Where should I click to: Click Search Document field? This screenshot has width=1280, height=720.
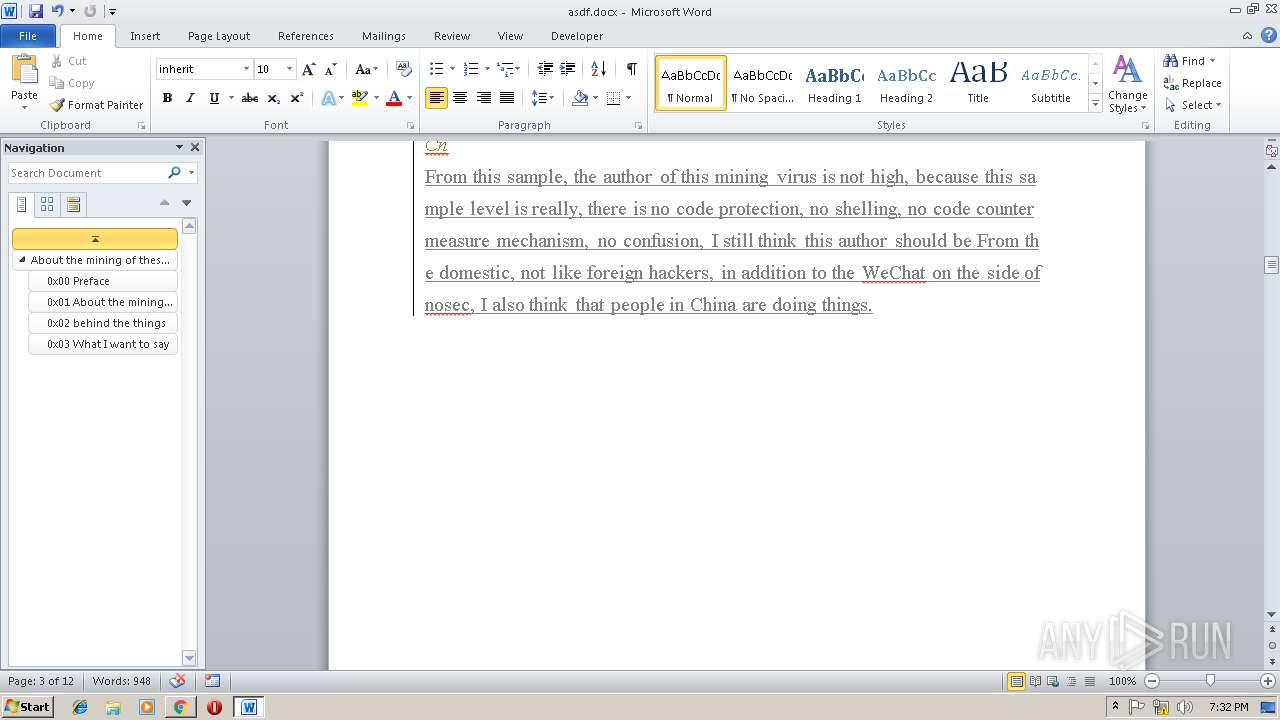tap(88, 173)
